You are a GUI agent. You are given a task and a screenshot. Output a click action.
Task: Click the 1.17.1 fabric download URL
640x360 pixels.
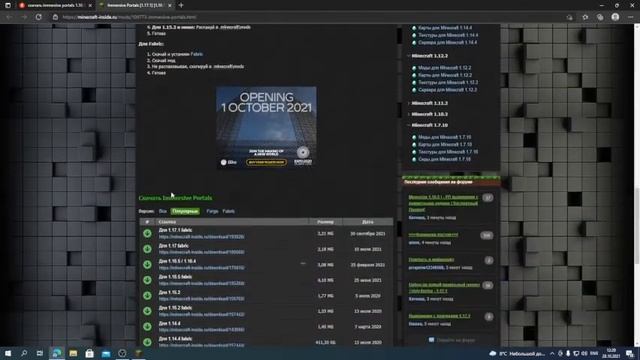[x=201, y=237]
